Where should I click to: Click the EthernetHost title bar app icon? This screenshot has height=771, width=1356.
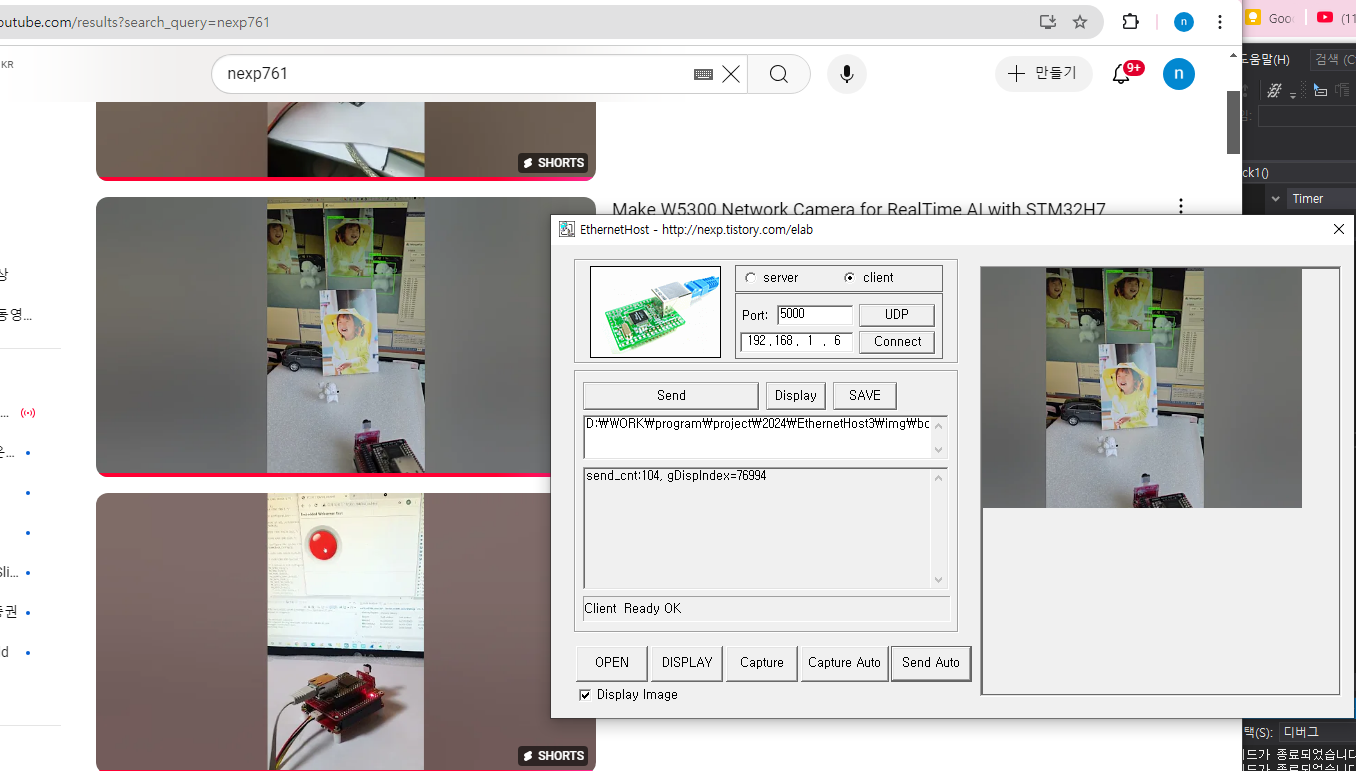[566, 229]
